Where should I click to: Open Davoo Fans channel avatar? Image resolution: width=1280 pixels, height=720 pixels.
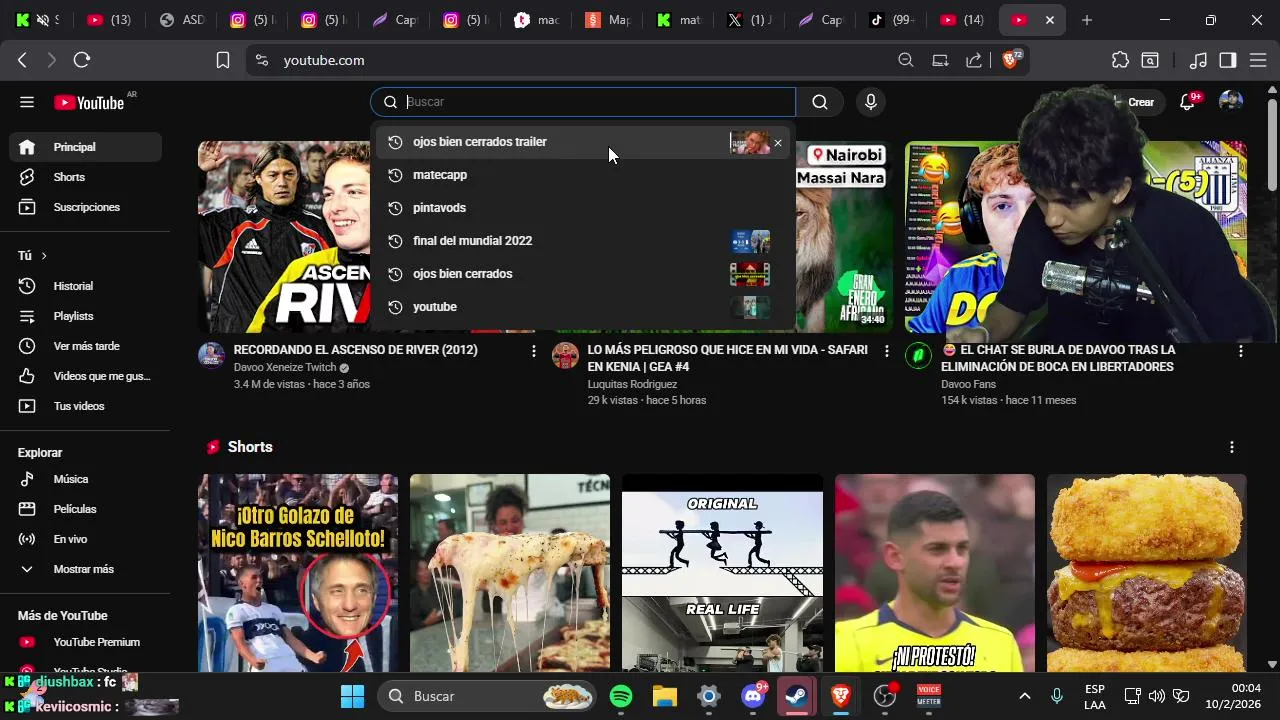[918, 355]
